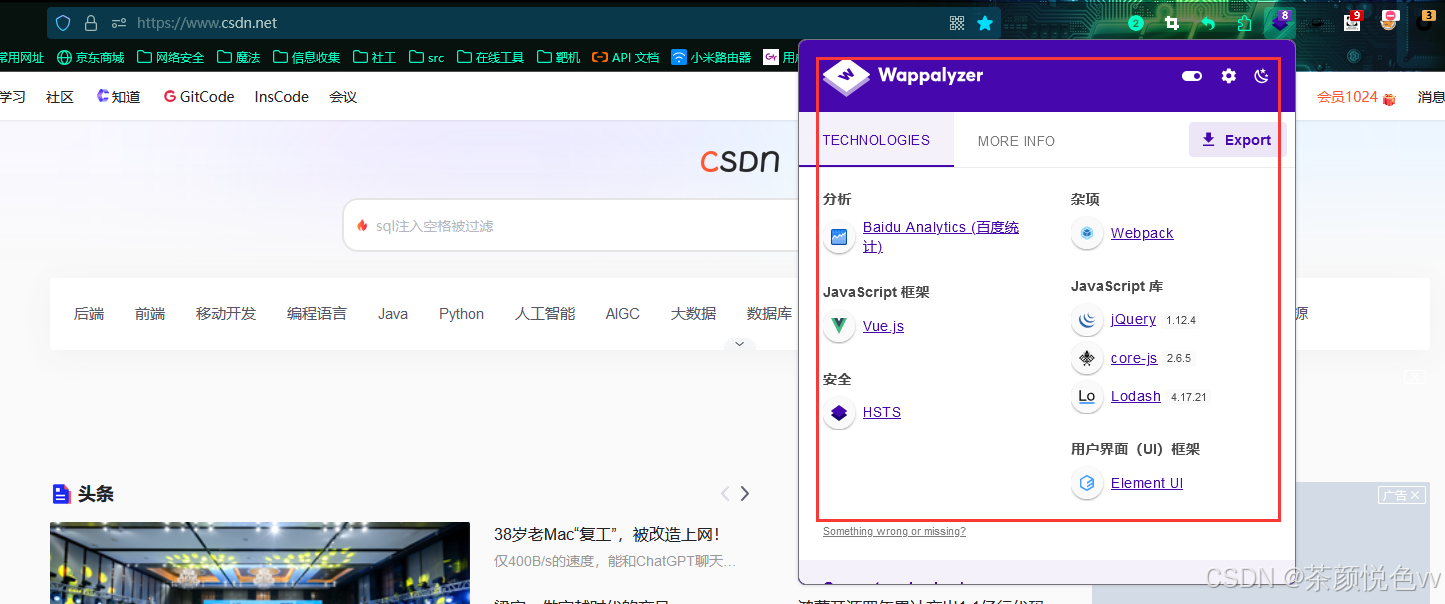The width and height of the screenshot is (1445, 604).
Task: Open the Webpack link
Action: 1142,233
